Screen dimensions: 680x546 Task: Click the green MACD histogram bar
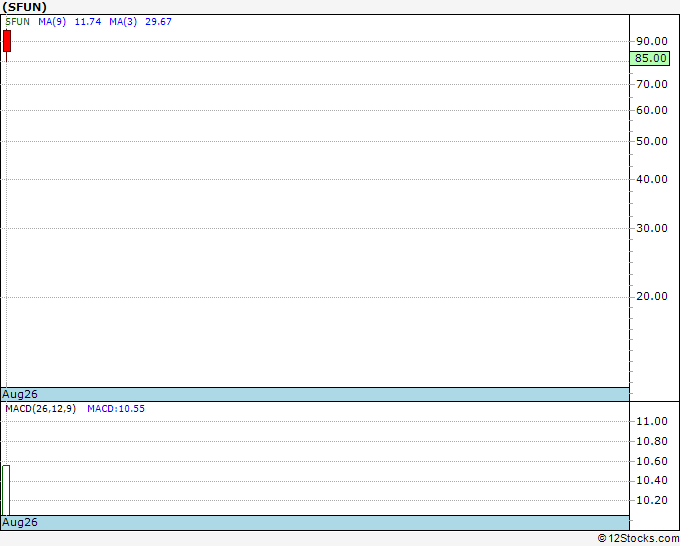coord(6,490)
